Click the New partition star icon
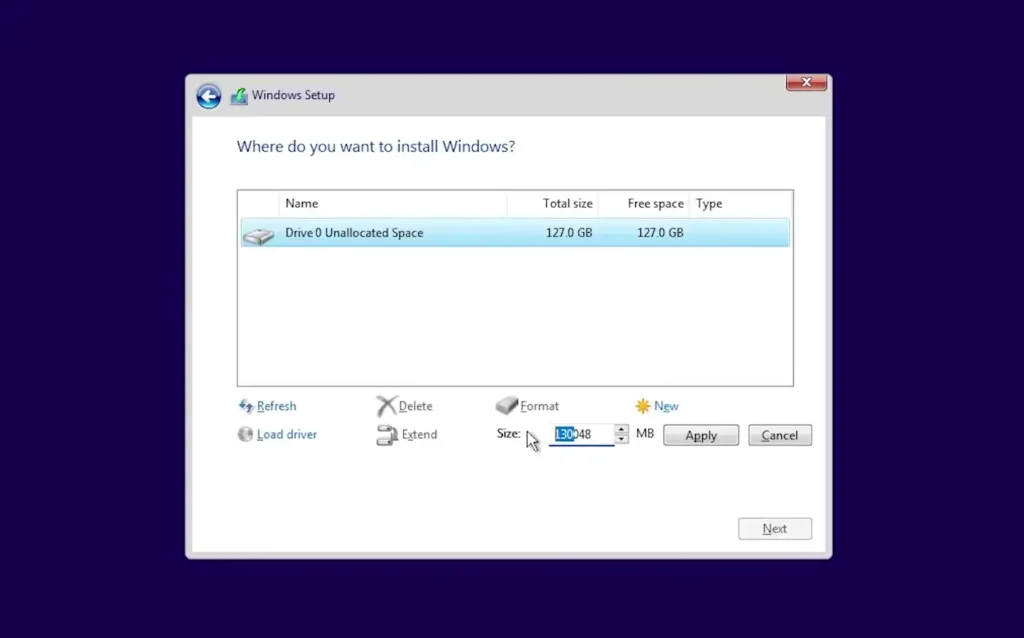 point(644,406)
